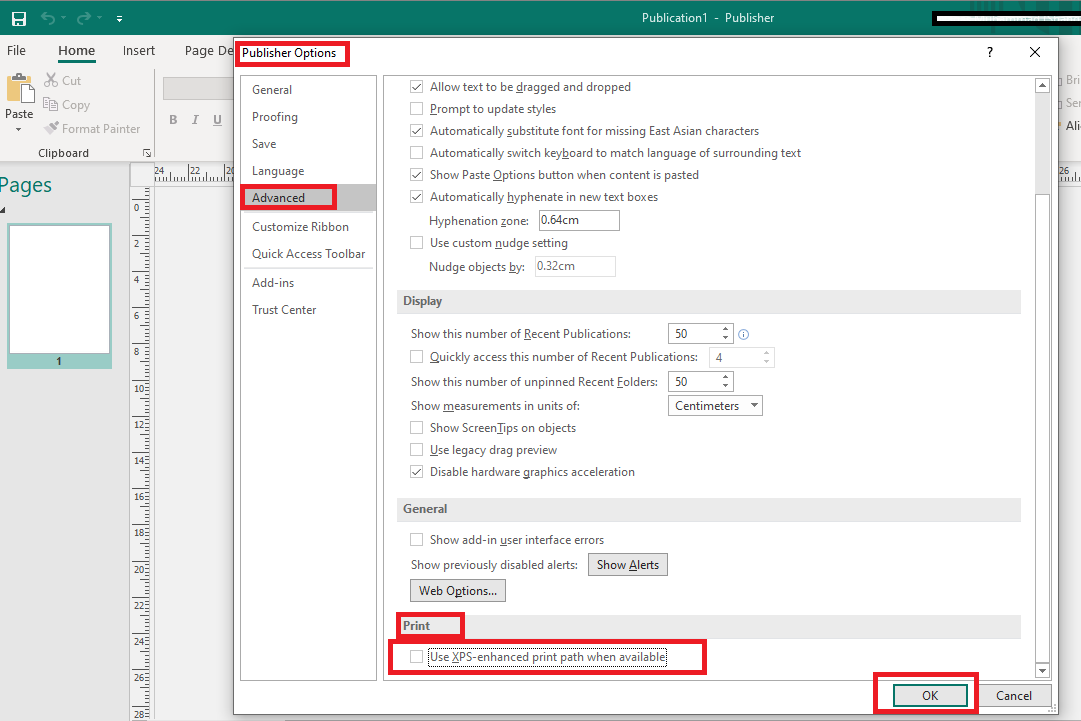The image size is (1081, 721).
Task: Open Quick Access Toolbar category
Action: click(x=308, y=254)
